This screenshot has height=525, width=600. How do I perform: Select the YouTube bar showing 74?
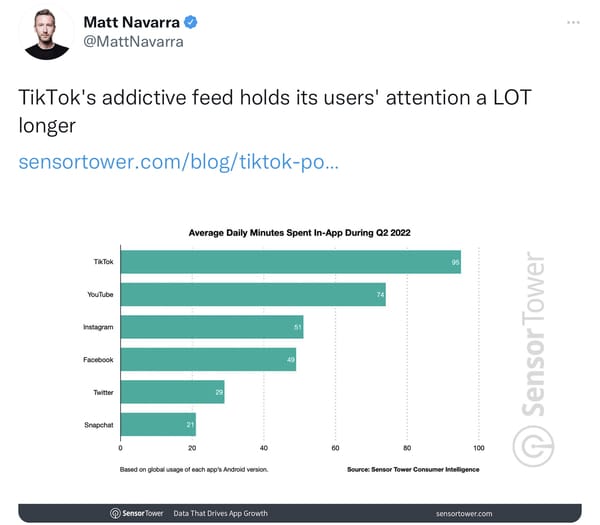point(253,294)
